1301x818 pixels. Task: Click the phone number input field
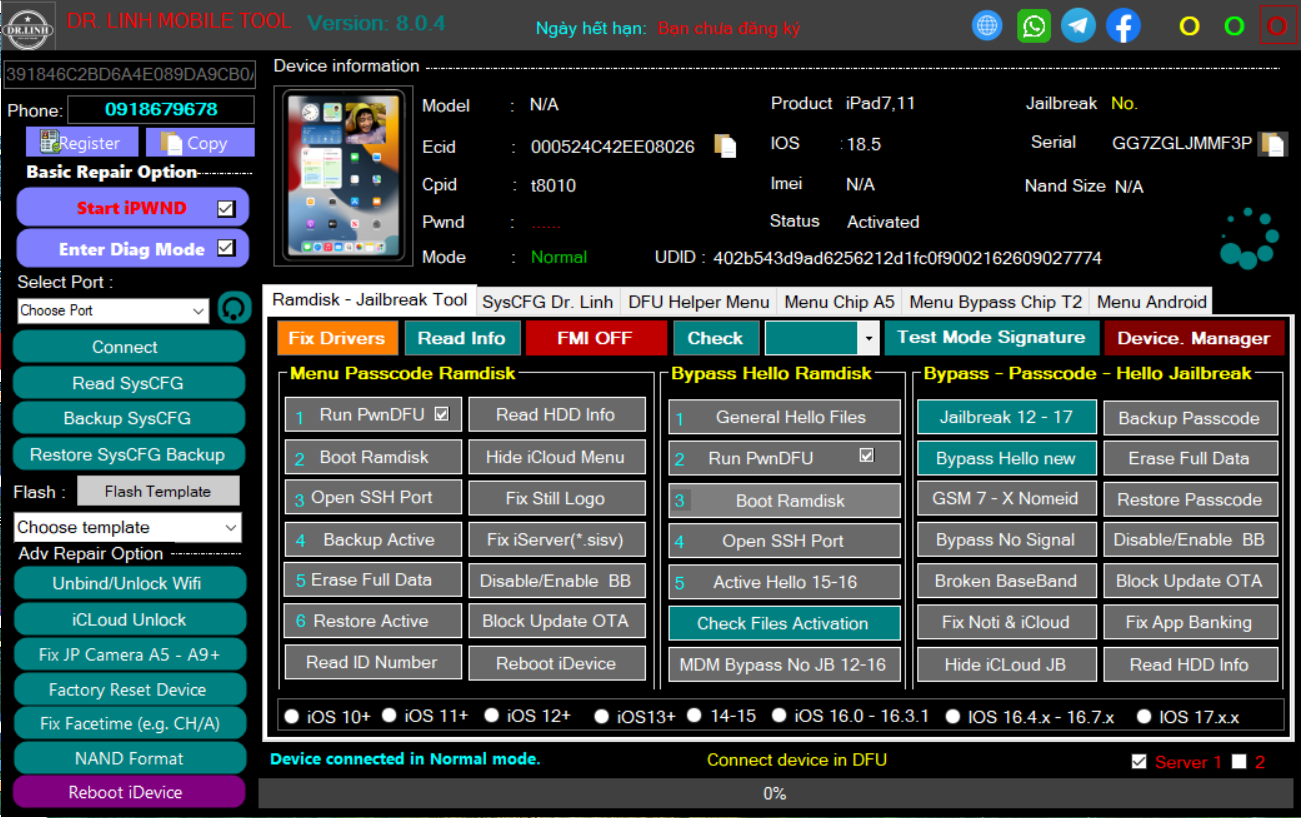click(x=161, y=109)
